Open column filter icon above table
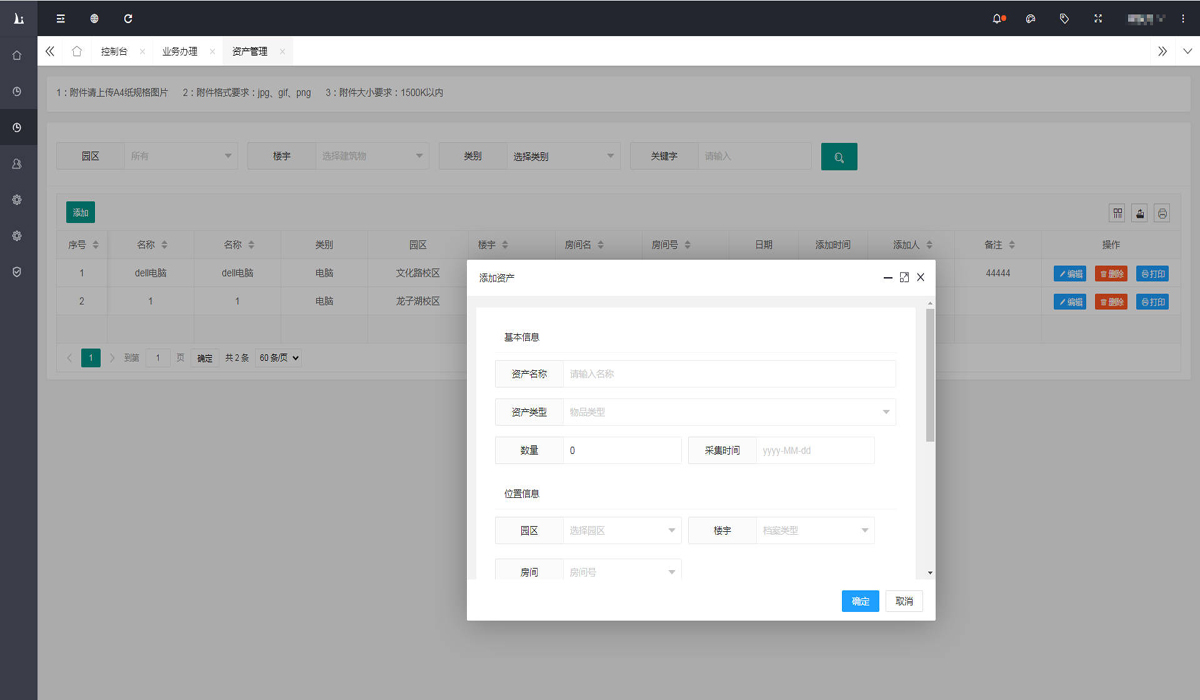The height and width of the screenshot is (700, 1200). tap(1117, 213)
